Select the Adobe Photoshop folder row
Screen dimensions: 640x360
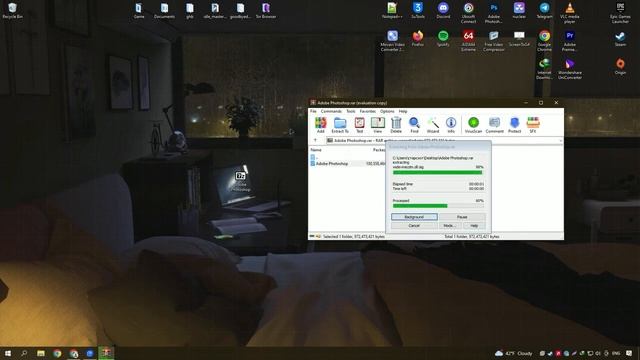pyautogui.click(x=347, y=163)
